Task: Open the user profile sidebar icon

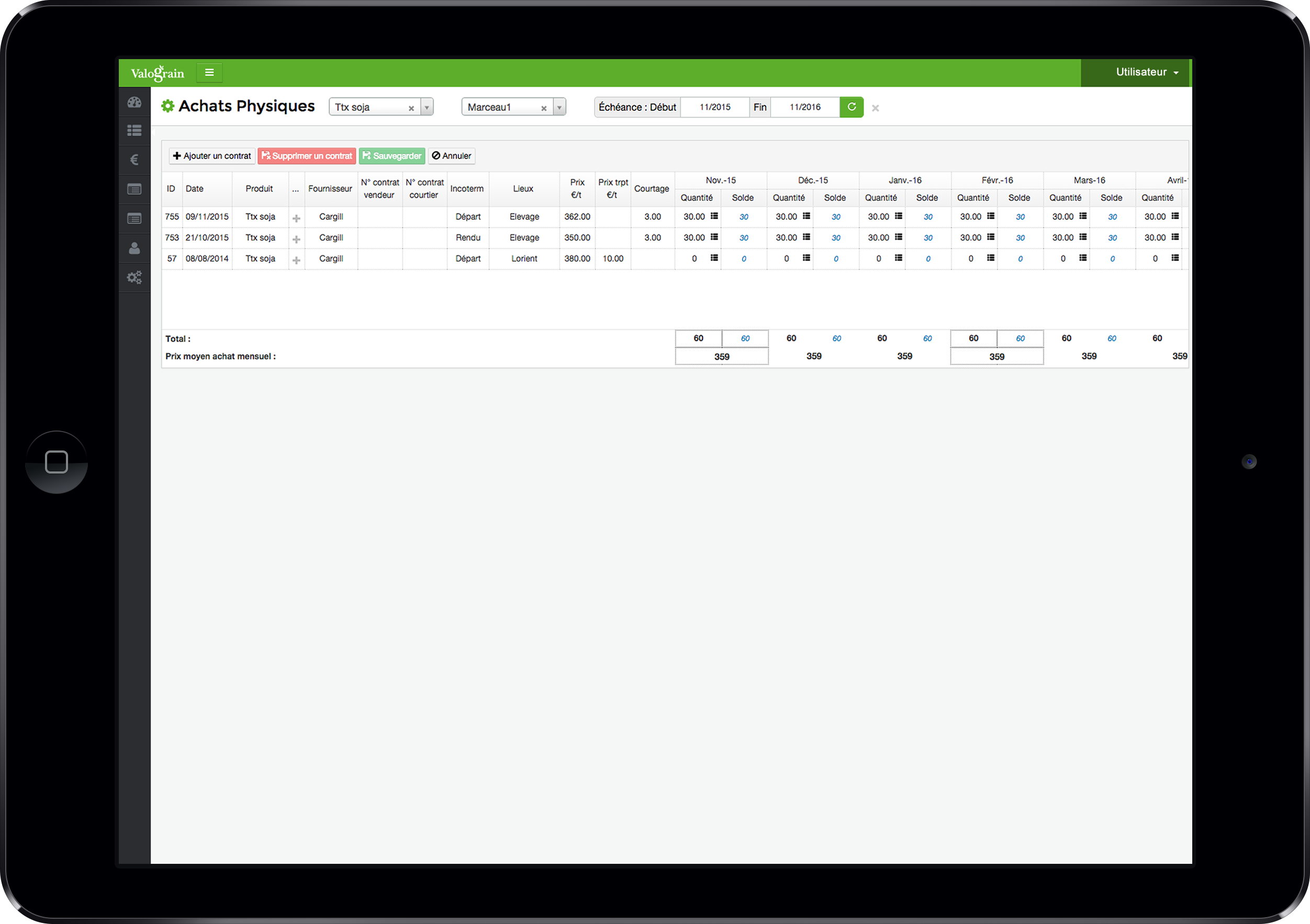Action: (135, 248)
